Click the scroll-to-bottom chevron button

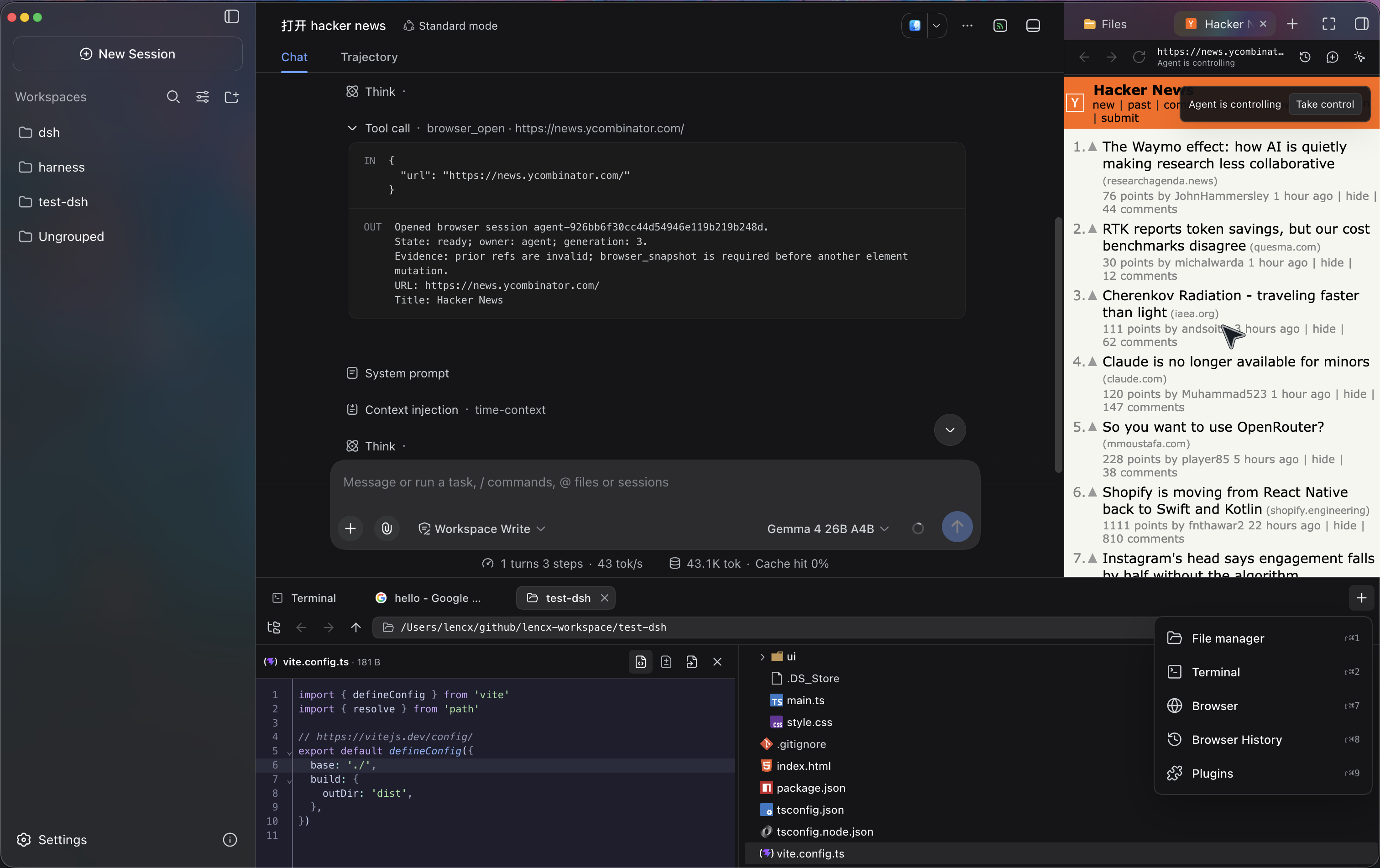(x=950, y=430)
